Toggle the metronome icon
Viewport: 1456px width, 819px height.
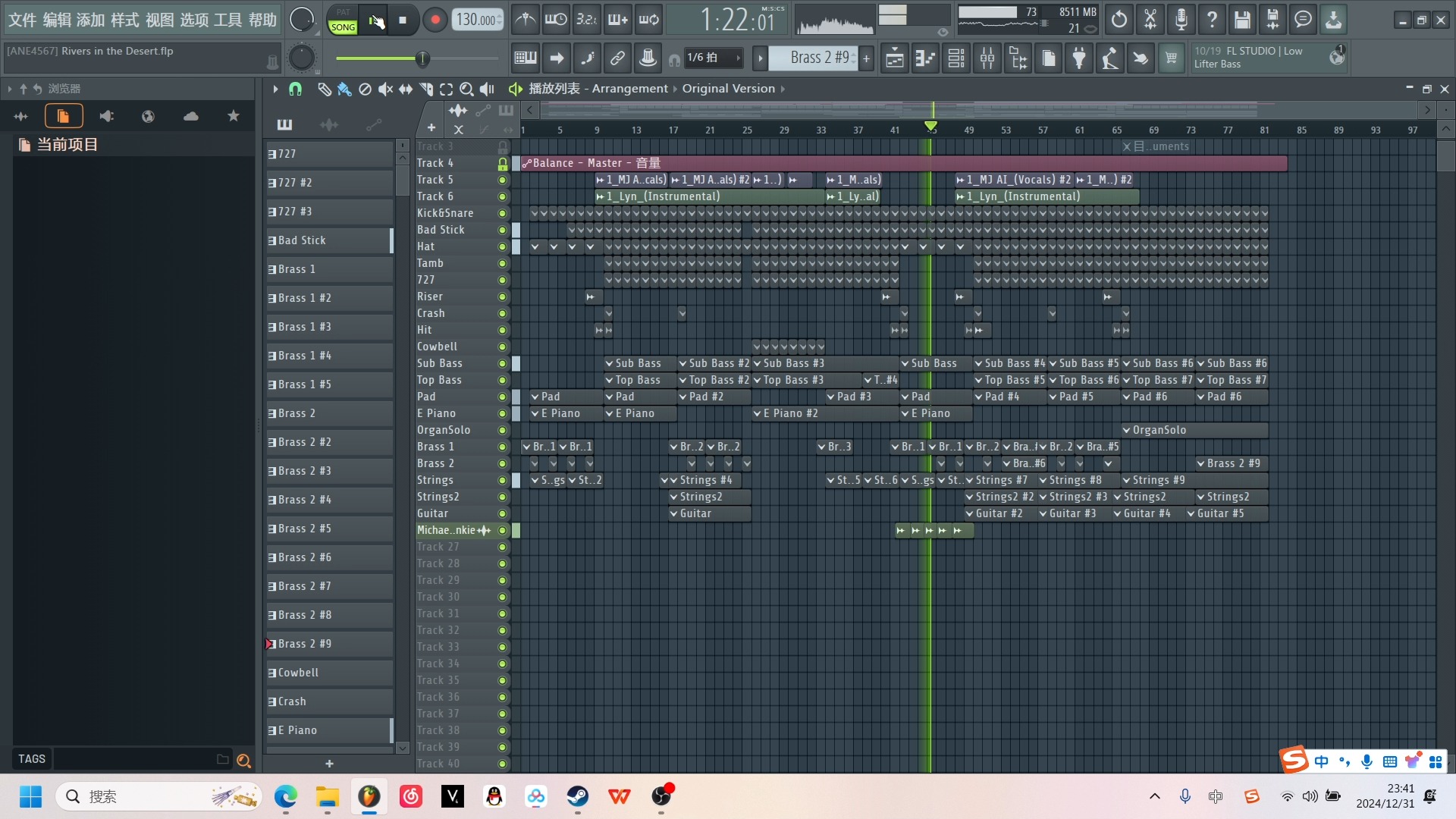point(525,20)
